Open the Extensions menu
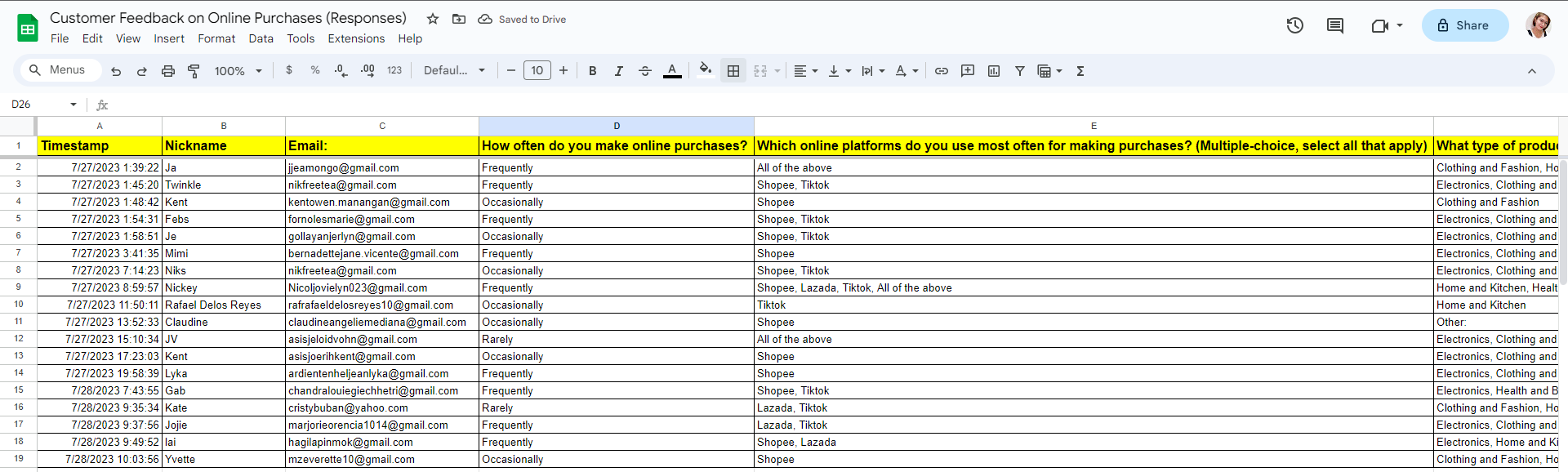Viewport: 1568px width, 472px height. 355,38
